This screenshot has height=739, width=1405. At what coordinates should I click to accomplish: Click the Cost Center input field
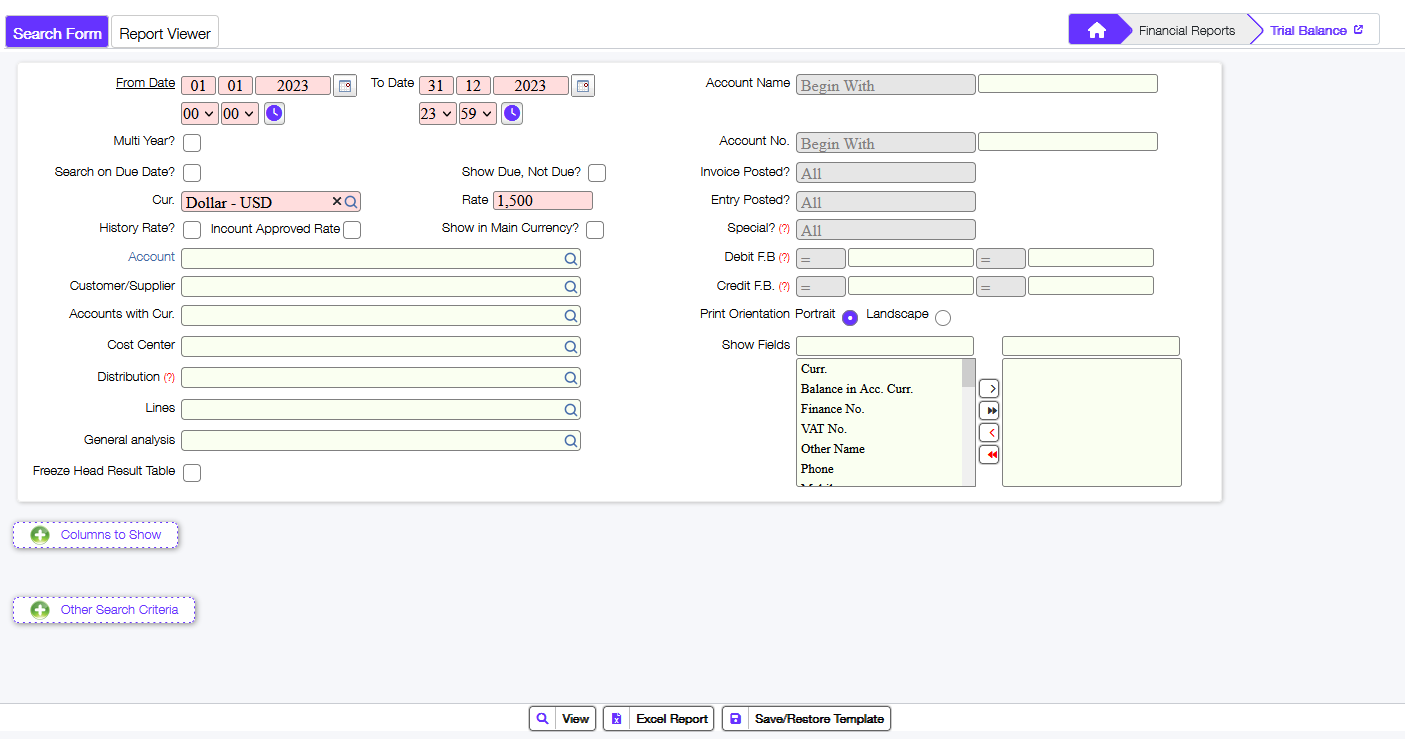[x=381, y=347]
